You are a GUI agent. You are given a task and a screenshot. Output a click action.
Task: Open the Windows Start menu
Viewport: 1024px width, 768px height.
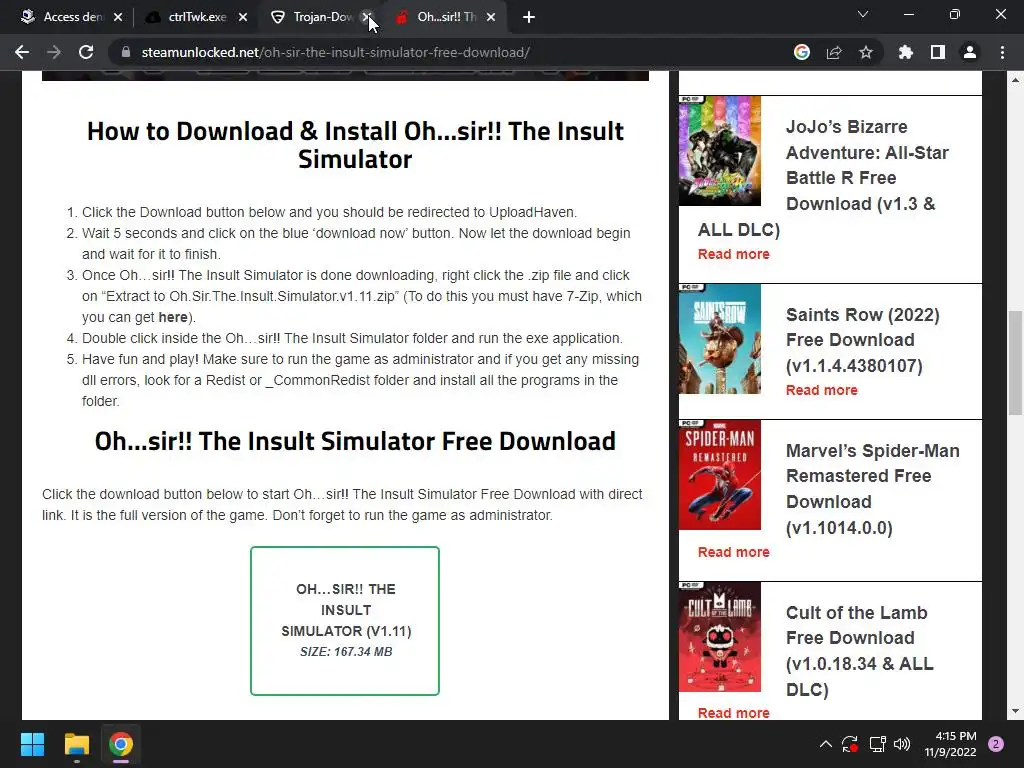point(32,744)
